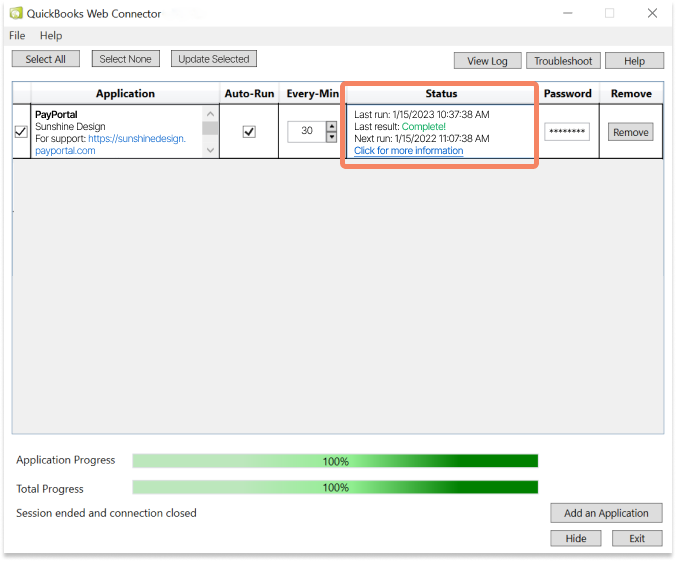
Task: Open the Click for more information link
Action: (409, 150)
